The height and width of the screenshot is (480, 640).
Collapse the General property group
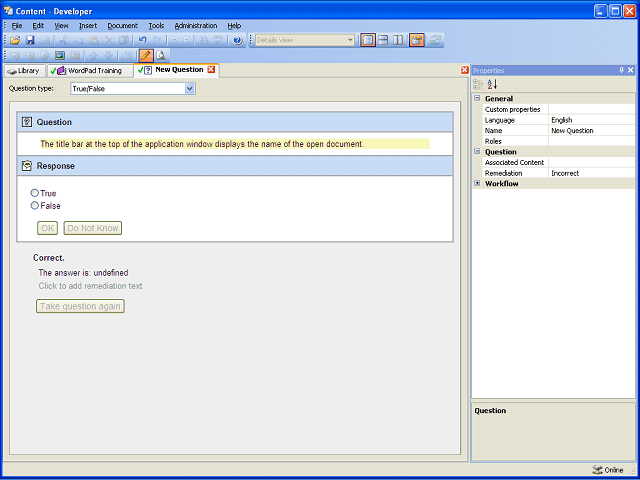[477, 98]
